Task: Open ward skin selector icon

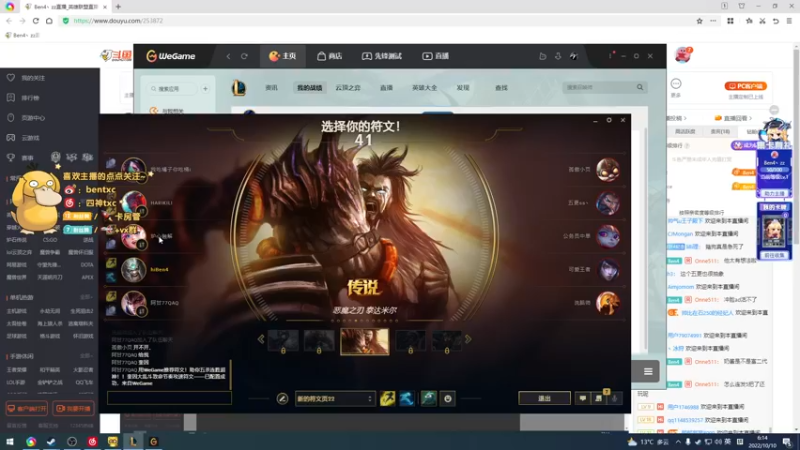Action: (429, 398)
